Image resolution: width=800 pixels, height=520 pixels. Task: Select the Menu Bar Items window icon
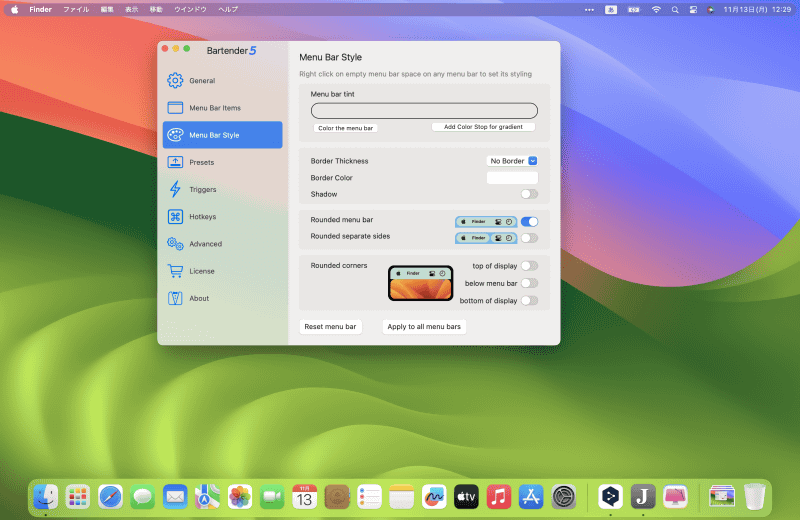click(x=175, y=108)
